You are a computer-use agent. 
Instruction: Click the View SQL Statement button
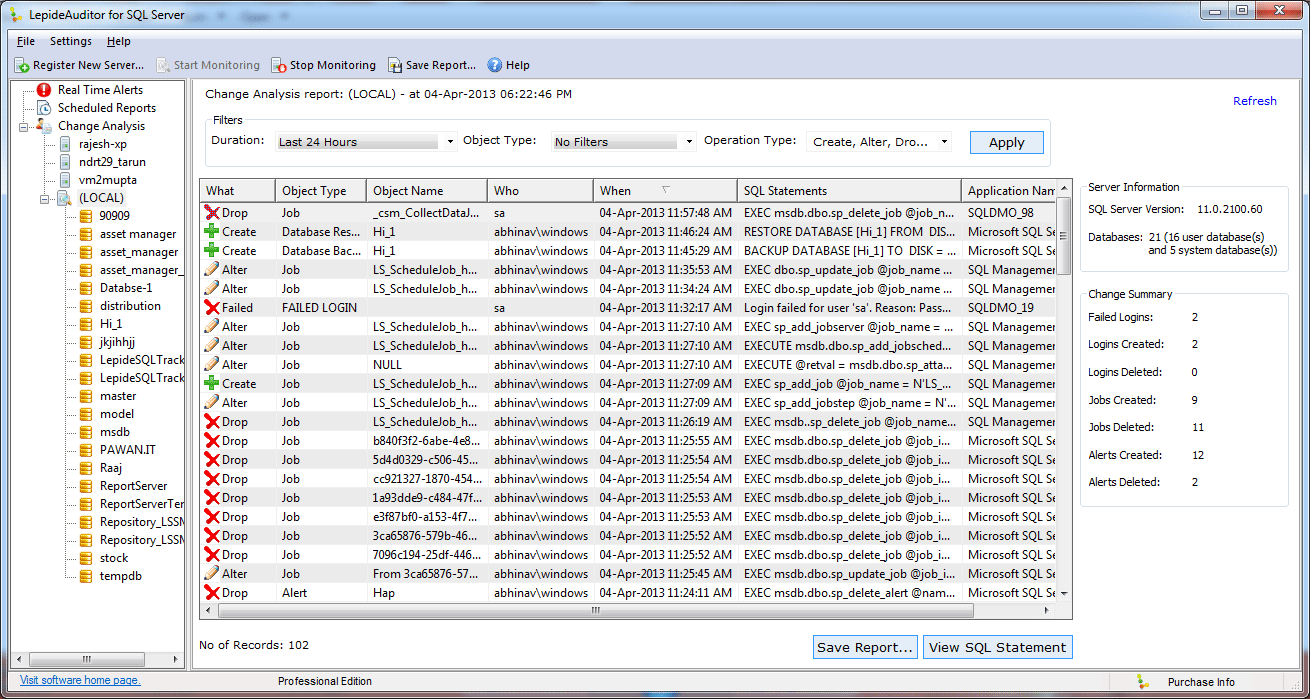(997, 647)
